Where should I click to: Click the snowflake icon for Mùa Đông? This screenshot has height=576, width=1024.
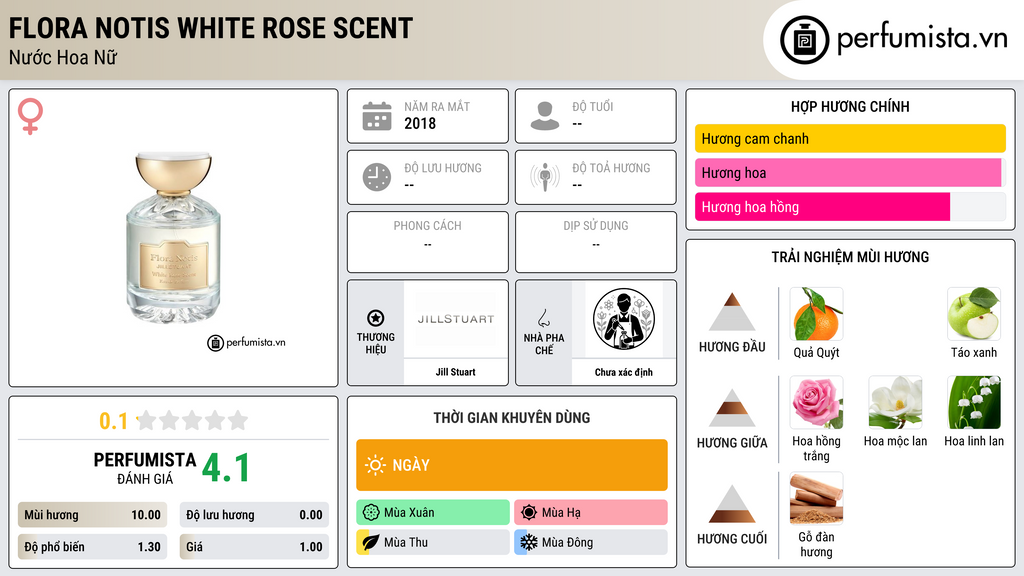pos(529,542)
